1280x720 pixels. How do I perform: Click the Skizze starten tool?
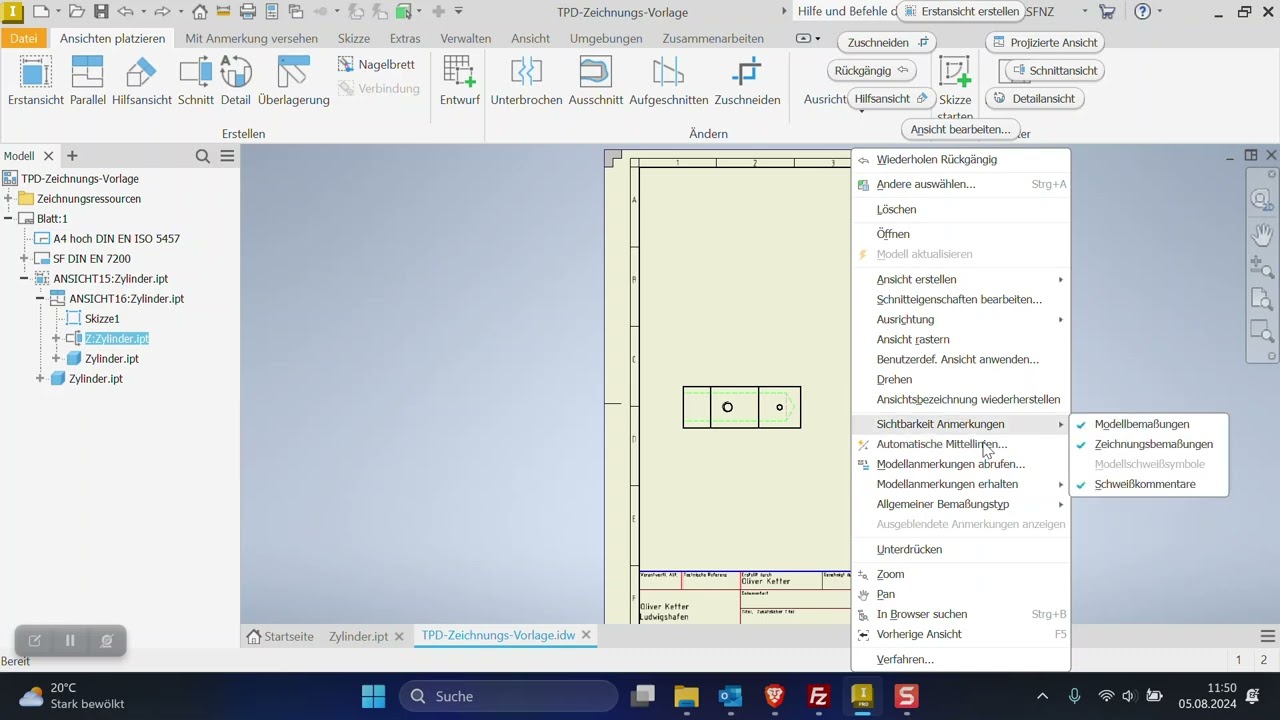point(955,88)
